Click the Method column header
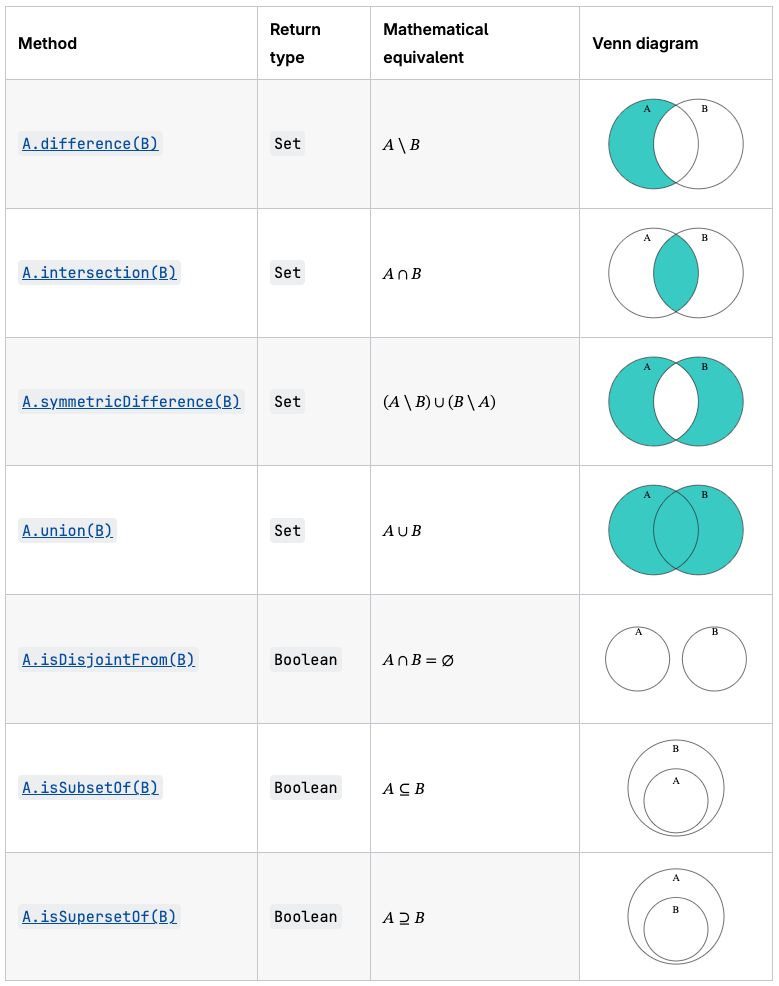 click(48, 44)
